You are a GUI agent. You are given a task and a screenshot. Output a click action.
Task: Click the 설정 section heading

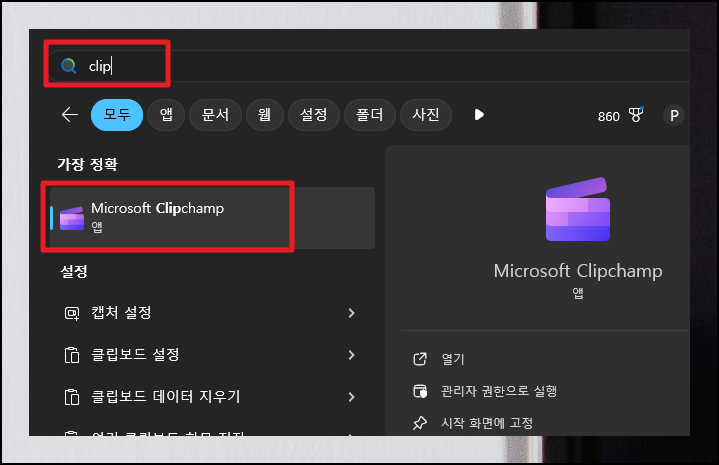tap(73, 271)
